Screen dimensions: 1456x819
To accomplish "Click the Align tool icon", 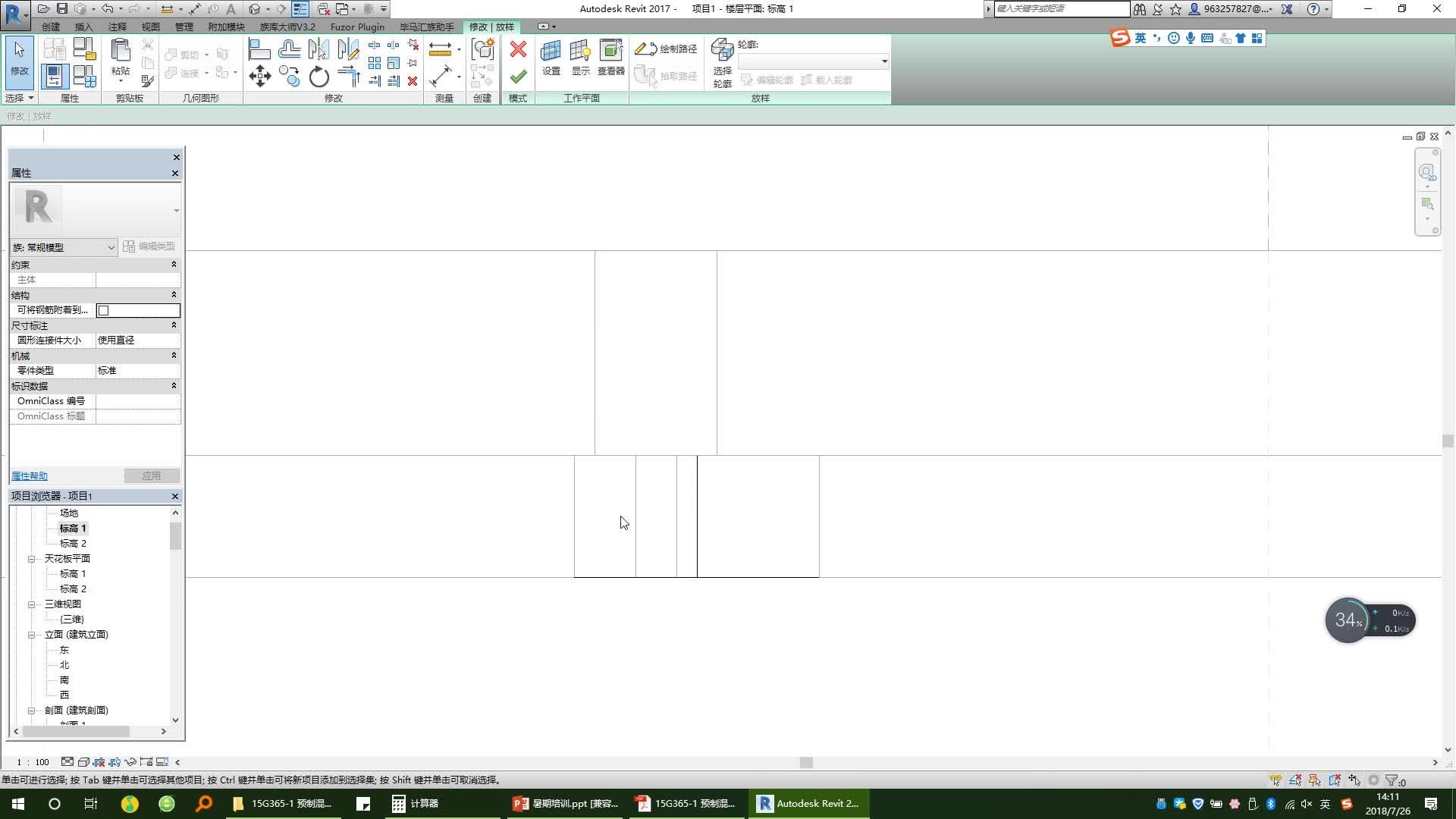I will 259,50.
